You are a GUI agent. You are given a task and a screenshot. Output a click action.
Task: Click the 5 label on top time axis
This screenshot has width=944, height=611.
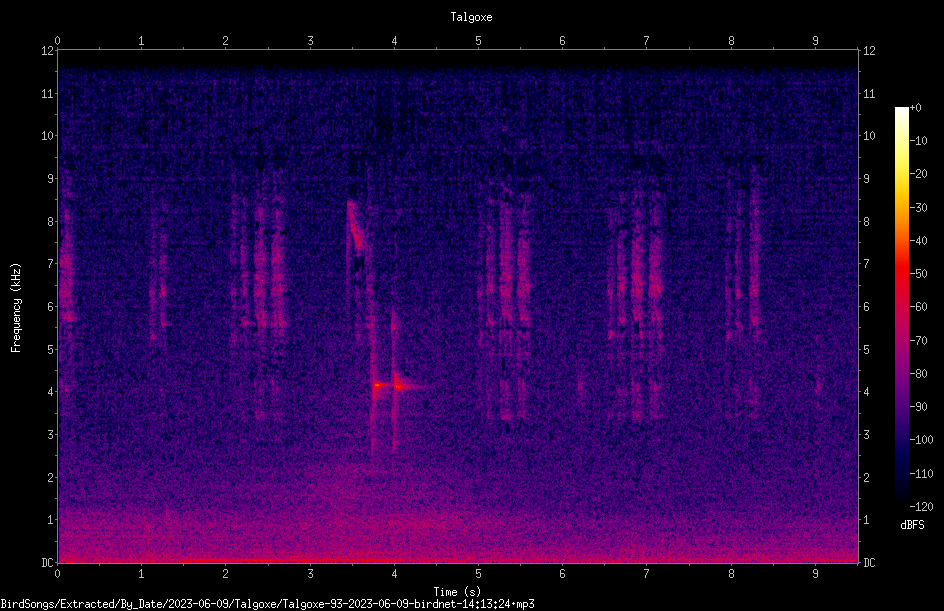point(478,40)
